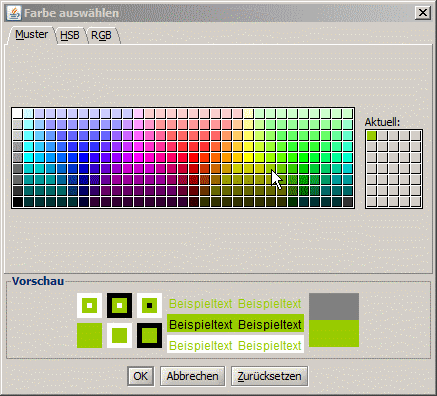Image resolution: width=437 pixels, height=396 pixels.
Task: Click the gray-green preview color block
Action: (x=334, y=320)
